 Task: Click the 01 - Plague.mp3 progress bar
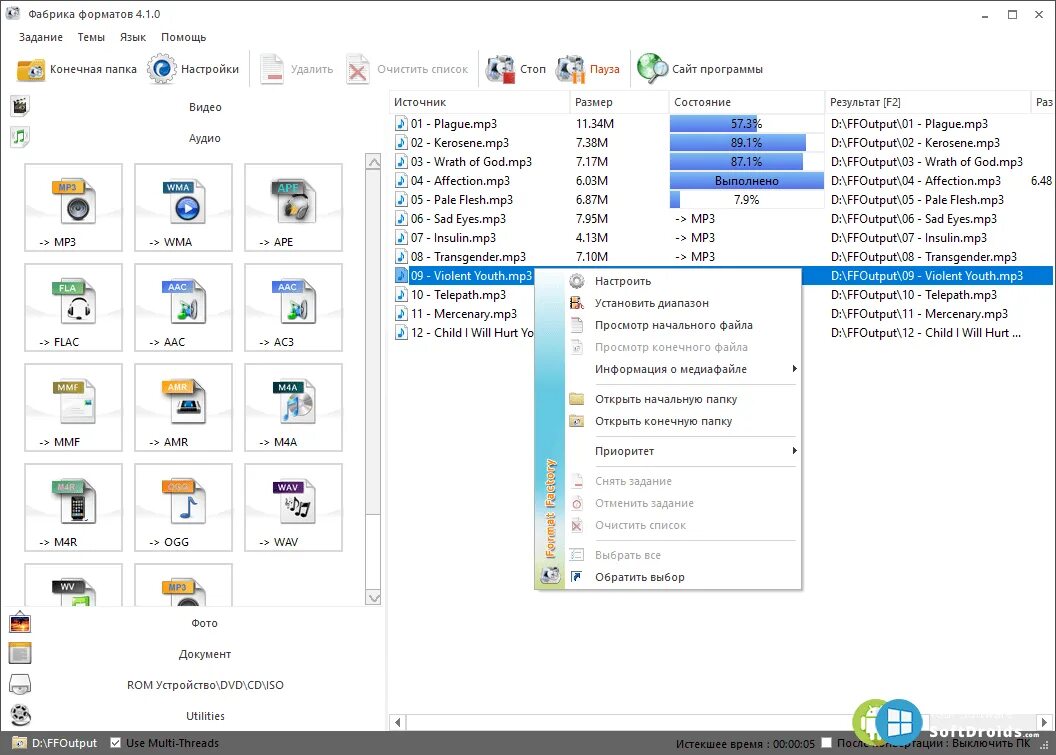[x=746, y=124]
